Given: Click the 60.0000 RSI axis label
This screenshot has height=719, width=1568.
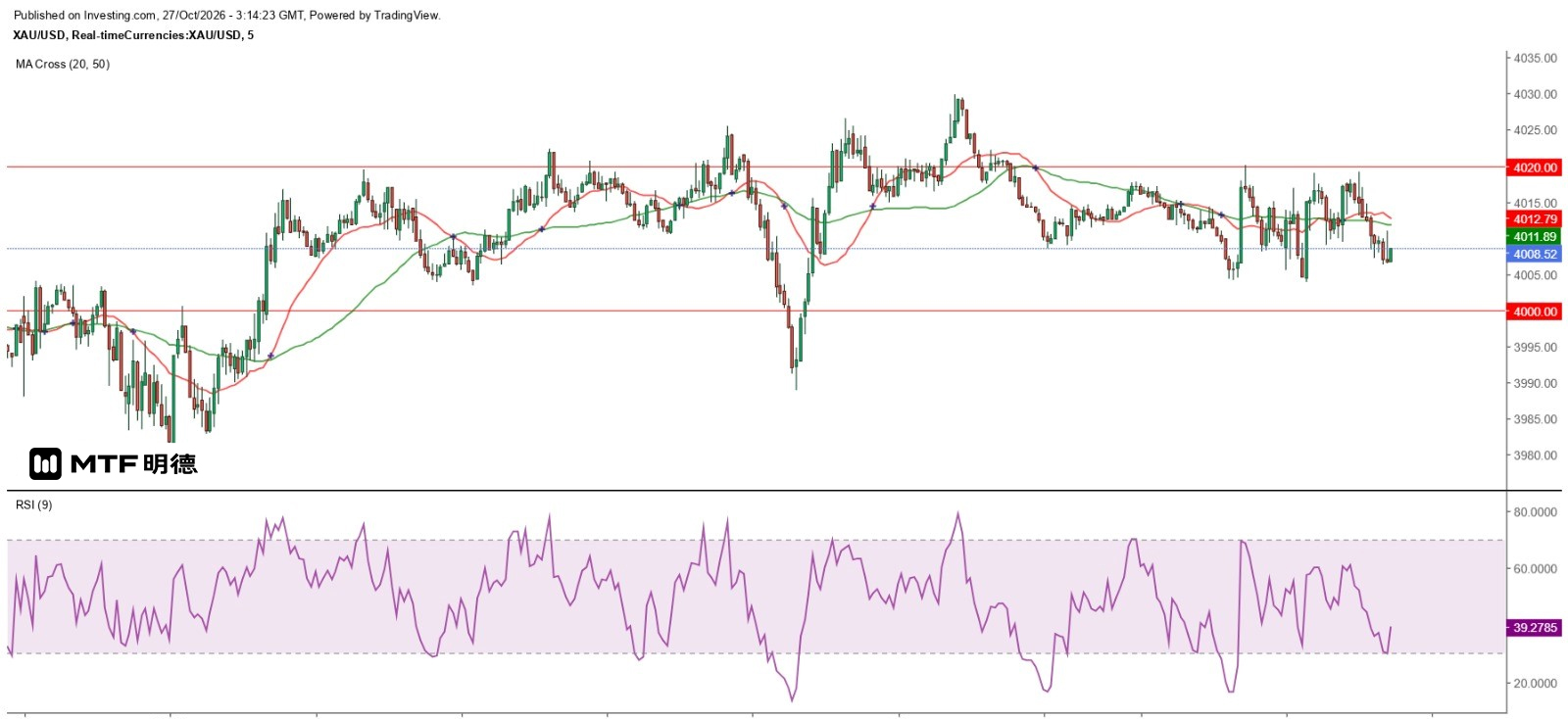Looking at the screenshot, I should (1535, 569).
